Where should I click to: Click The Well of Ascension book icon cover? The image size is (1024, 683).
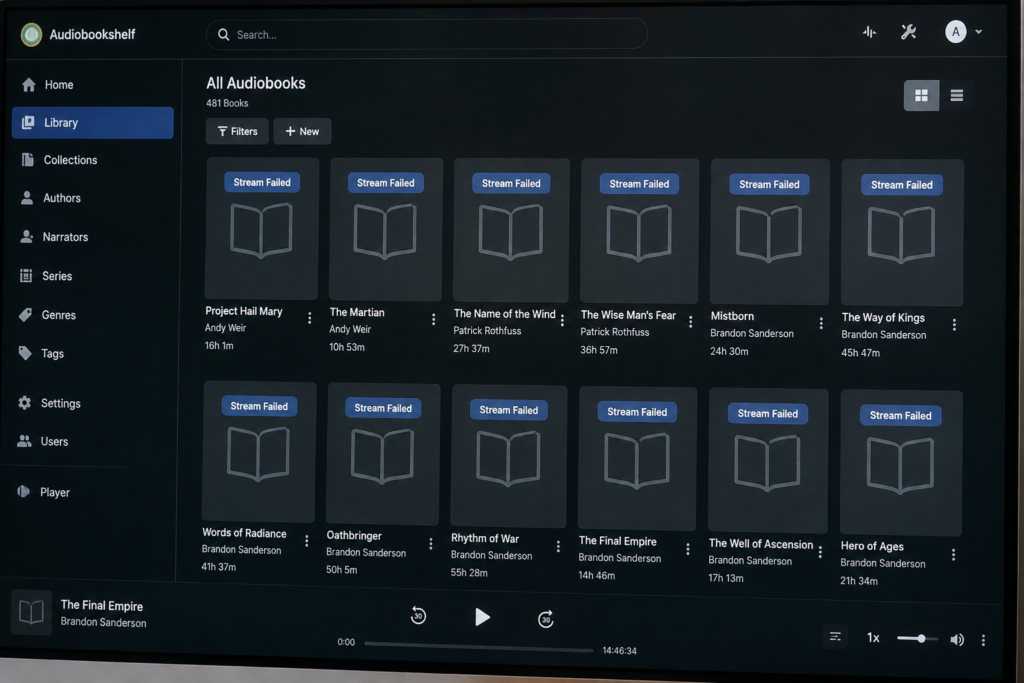pos(767,463)
